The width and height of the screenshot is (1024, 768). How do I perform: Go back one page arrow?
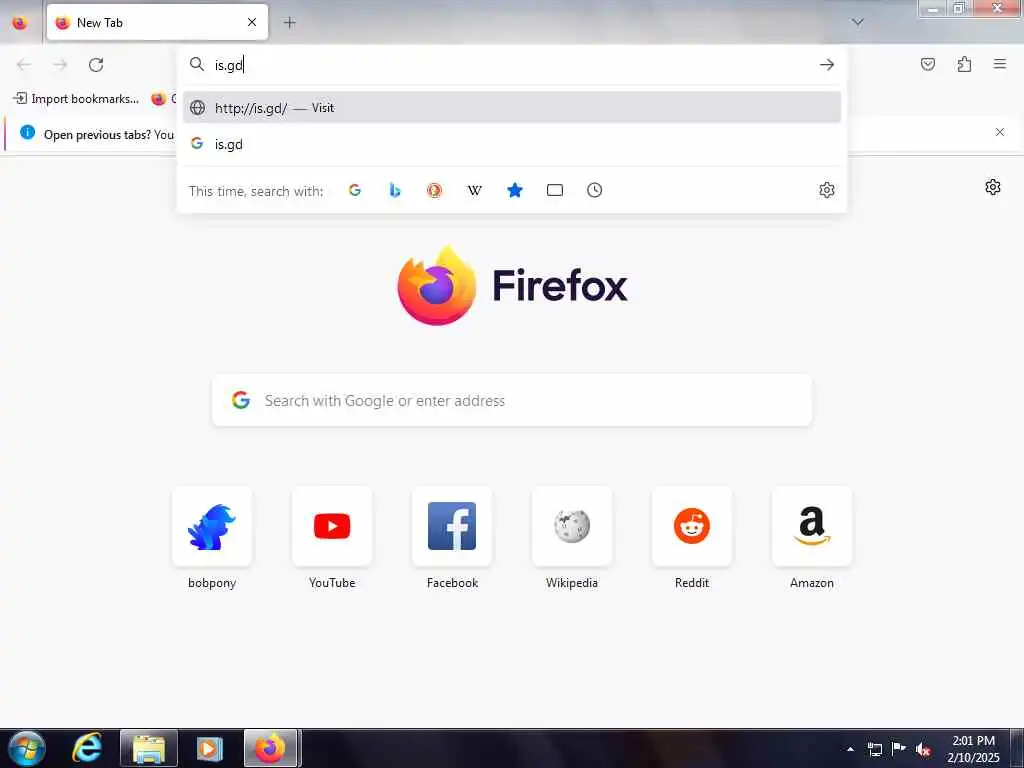pyautogui.click(x=24, y=64)
